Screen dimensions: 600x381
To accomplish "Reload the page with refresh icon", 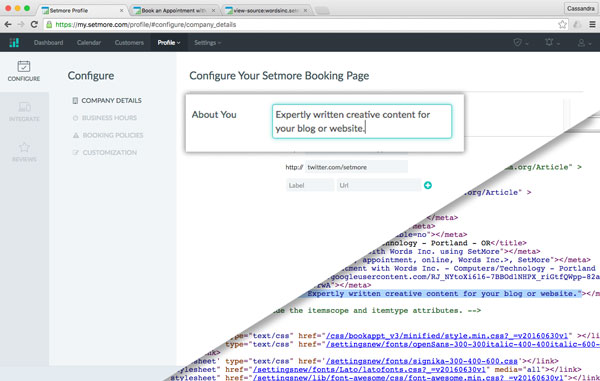I will click(x=34, y=24).
